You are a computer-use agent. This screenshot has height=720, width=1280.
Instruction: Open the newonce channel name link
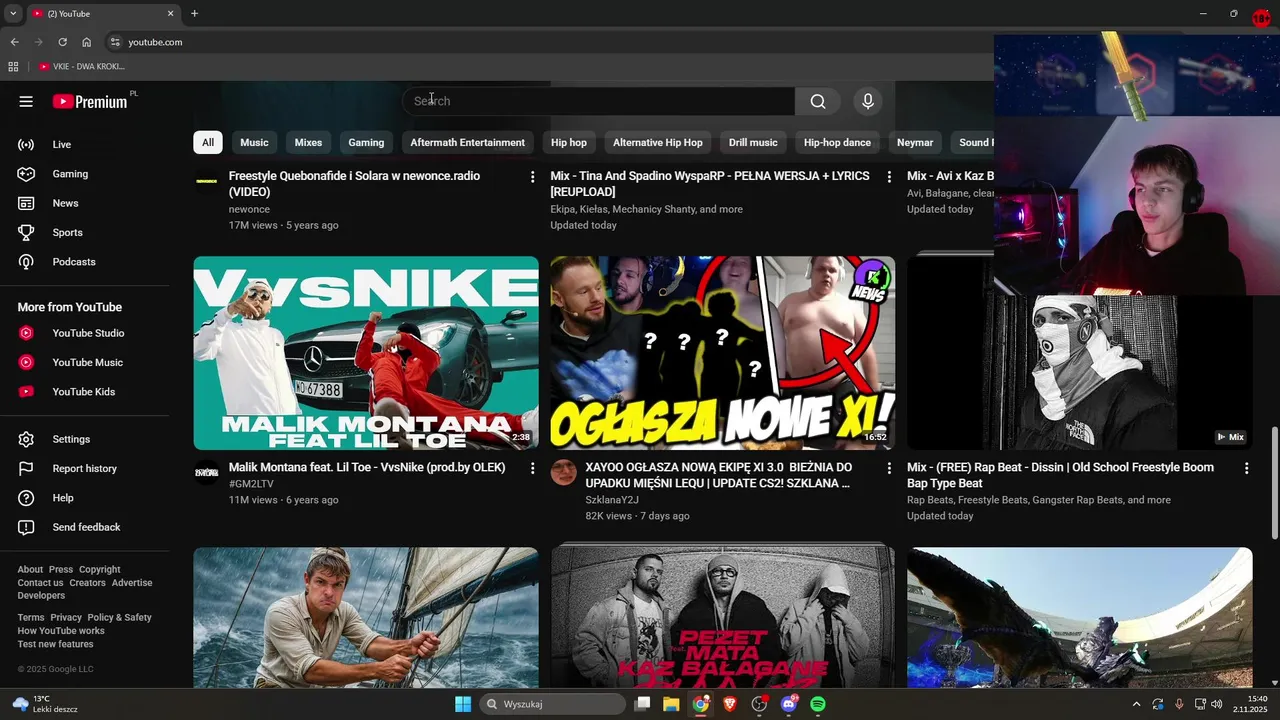tap(249, 209)
